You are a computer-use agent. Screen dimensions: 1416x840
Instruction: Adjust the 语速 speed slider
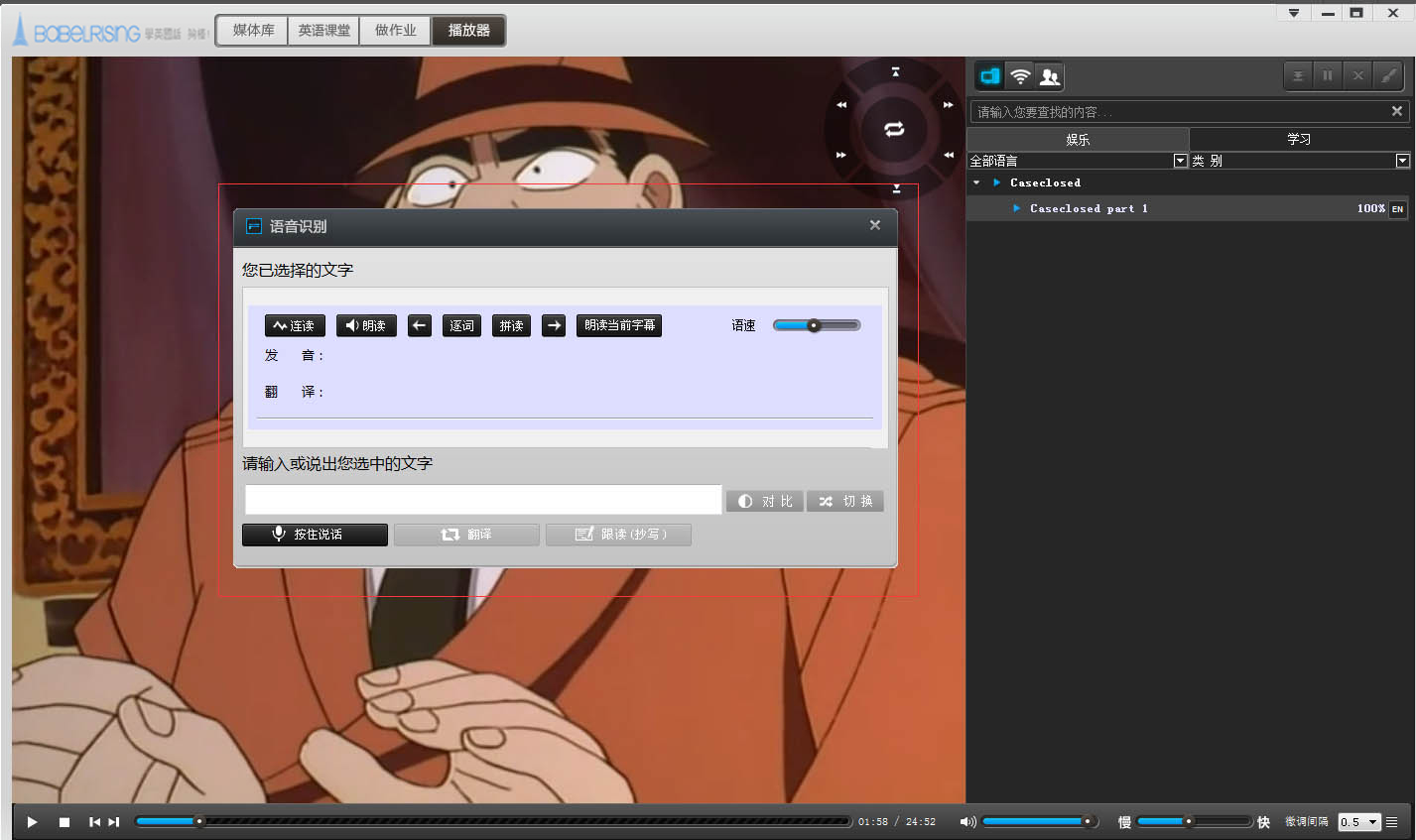(x=817, y=325)
